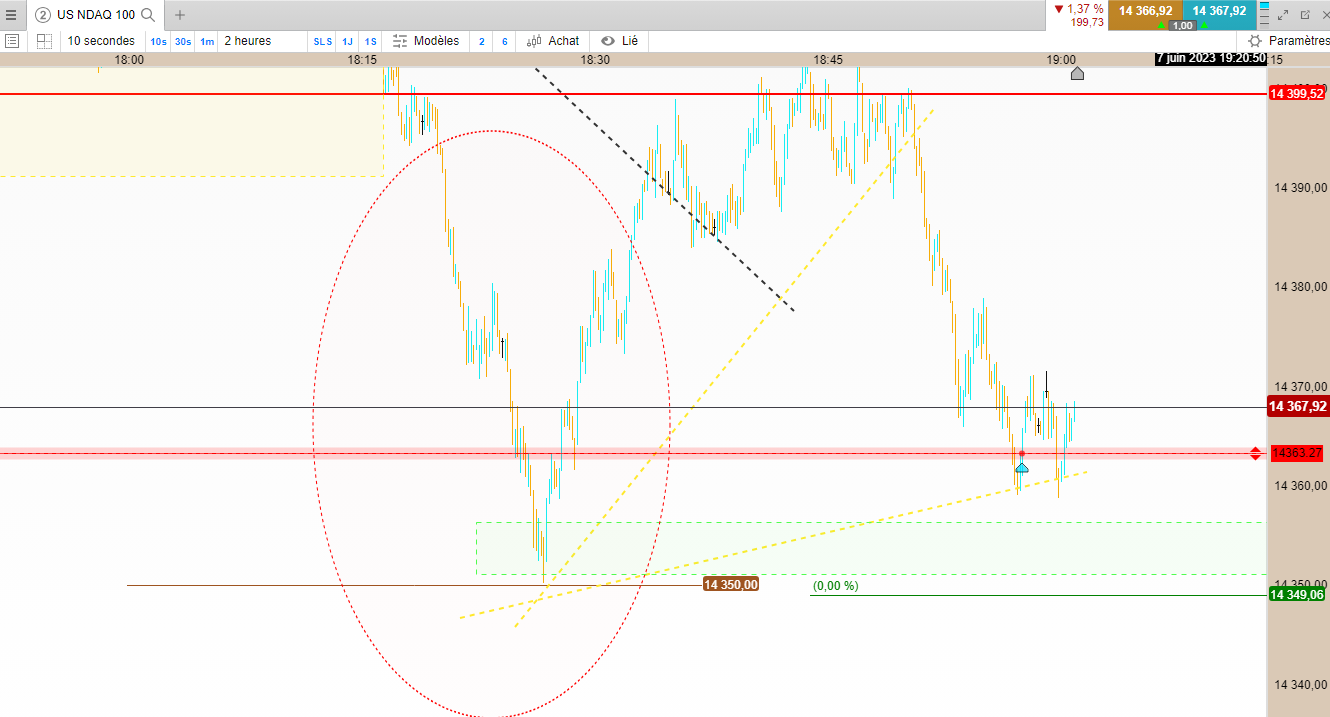
Task: Open the Paramètres settings
Action: tap(1289, 41)
